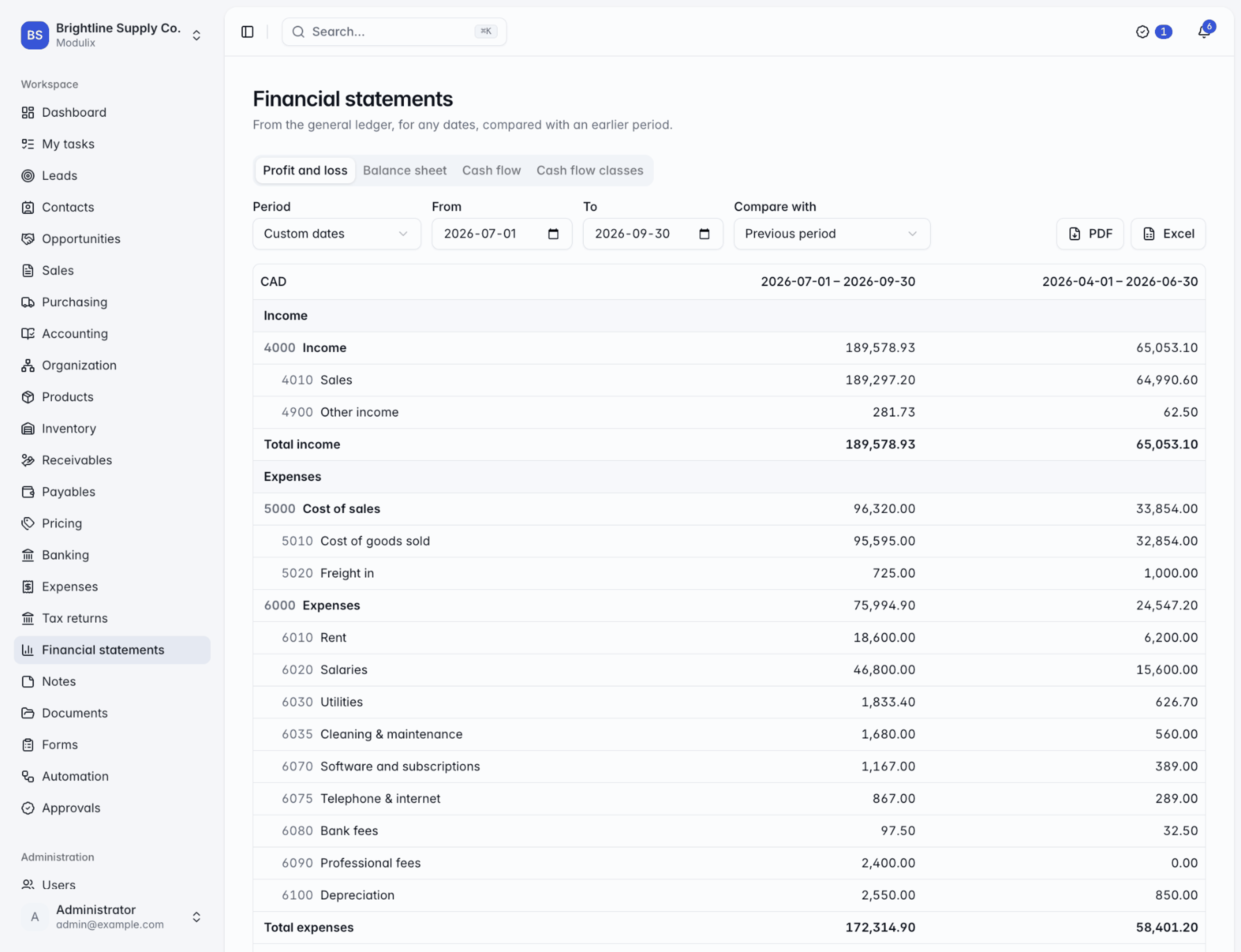Screen dimensions: 1241x952
Task: Select the Profit and loss tab
Action: [305, 171]
